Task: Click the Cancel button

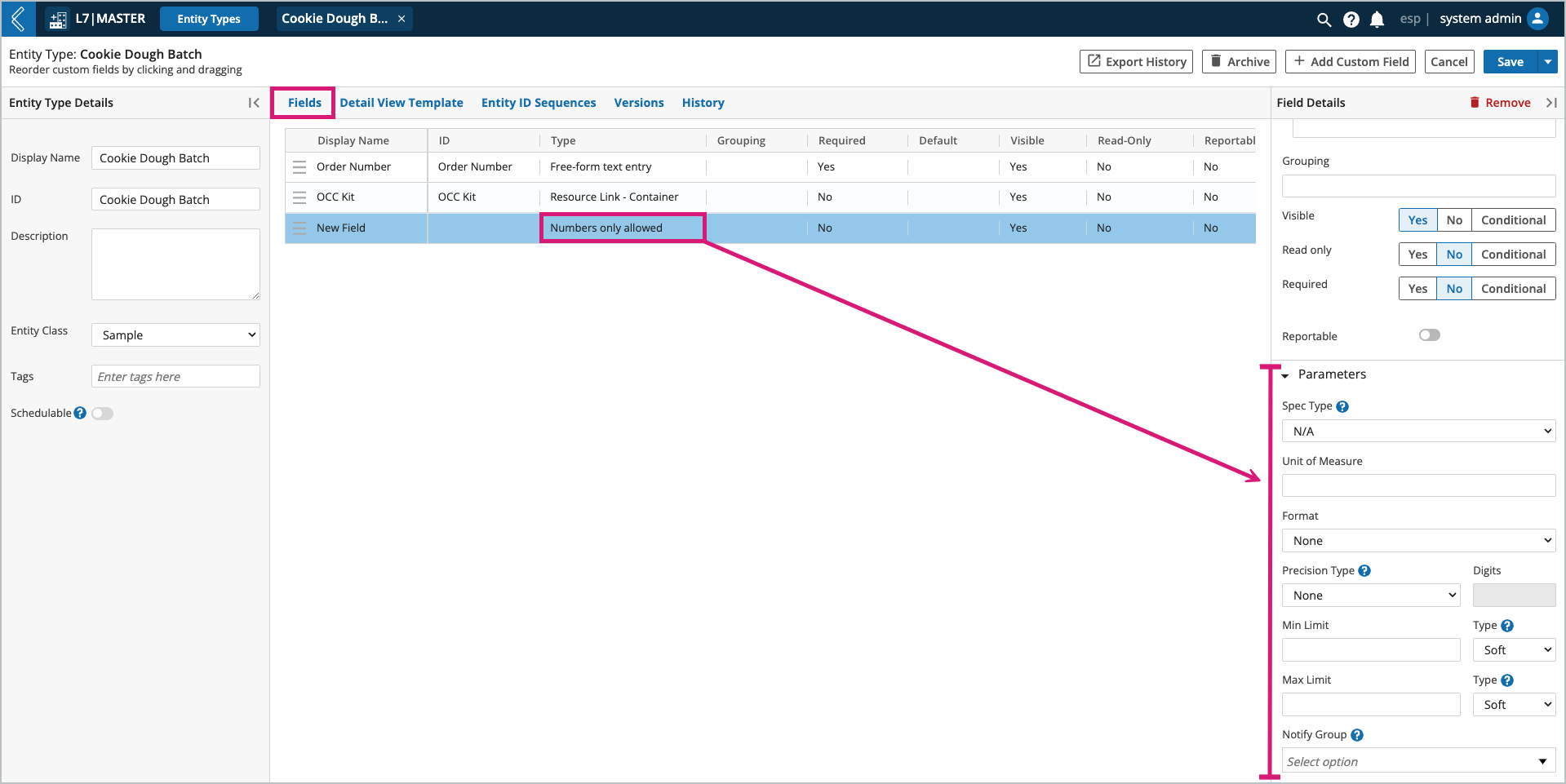Action: [x=1449, y=62]
